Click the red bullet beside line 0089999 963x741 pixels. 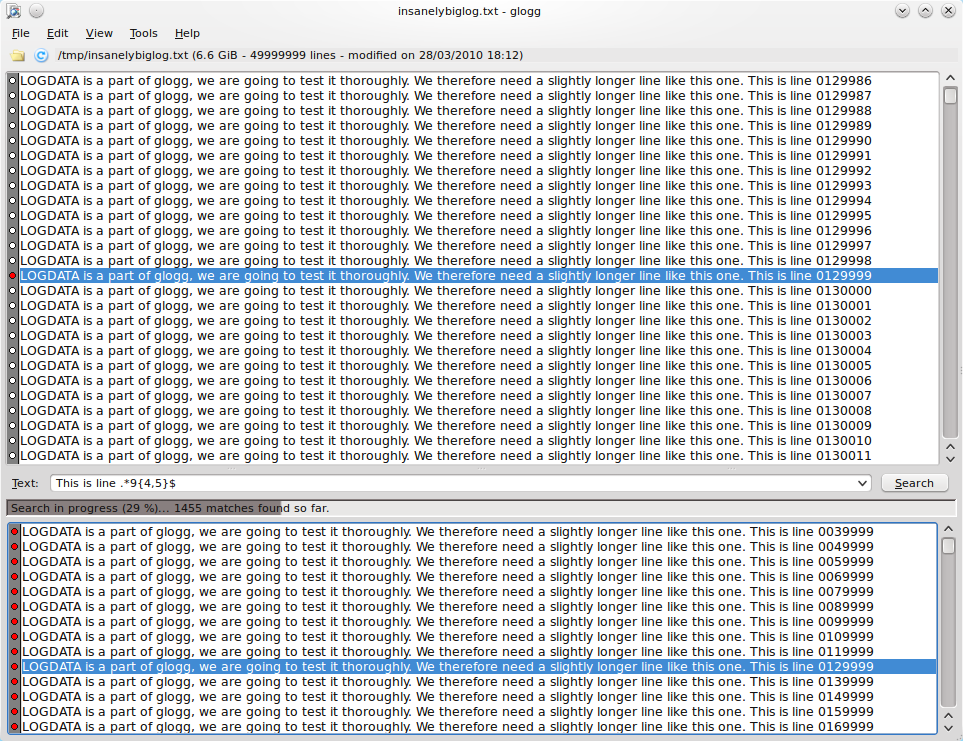(15, 607)
